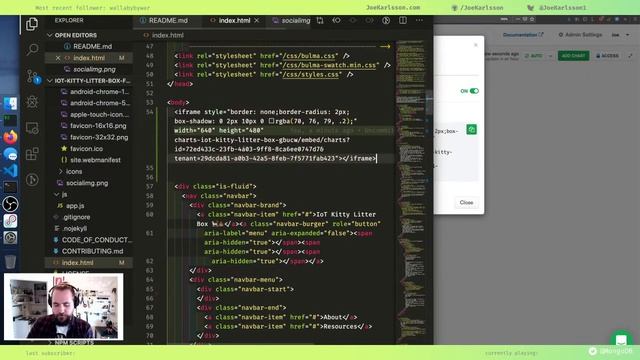
Task: Select .nojekyll in file tree
Action: pos(76,229)
